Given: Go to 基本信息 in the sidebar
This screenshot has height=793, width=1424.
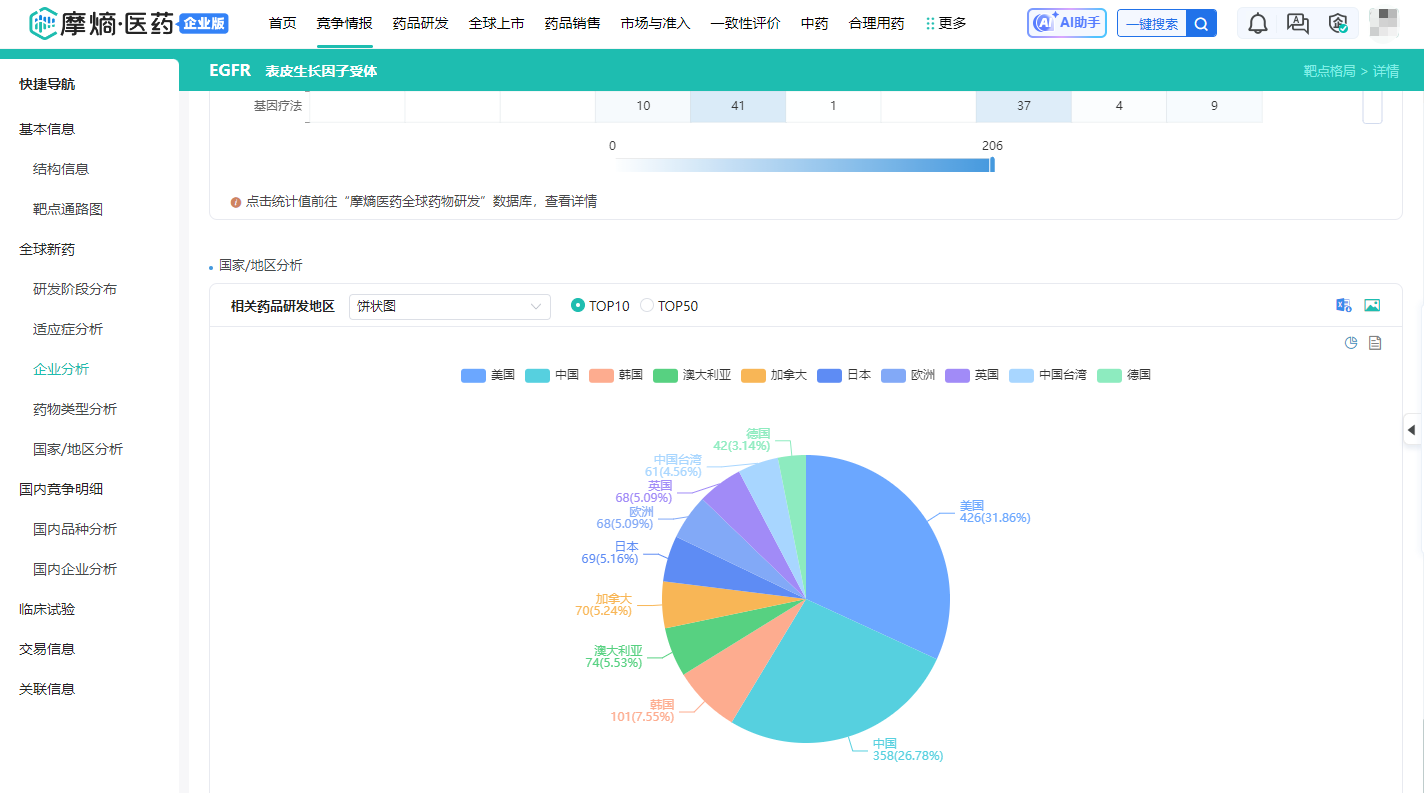Looking at the screenshot, I should 47,129.
